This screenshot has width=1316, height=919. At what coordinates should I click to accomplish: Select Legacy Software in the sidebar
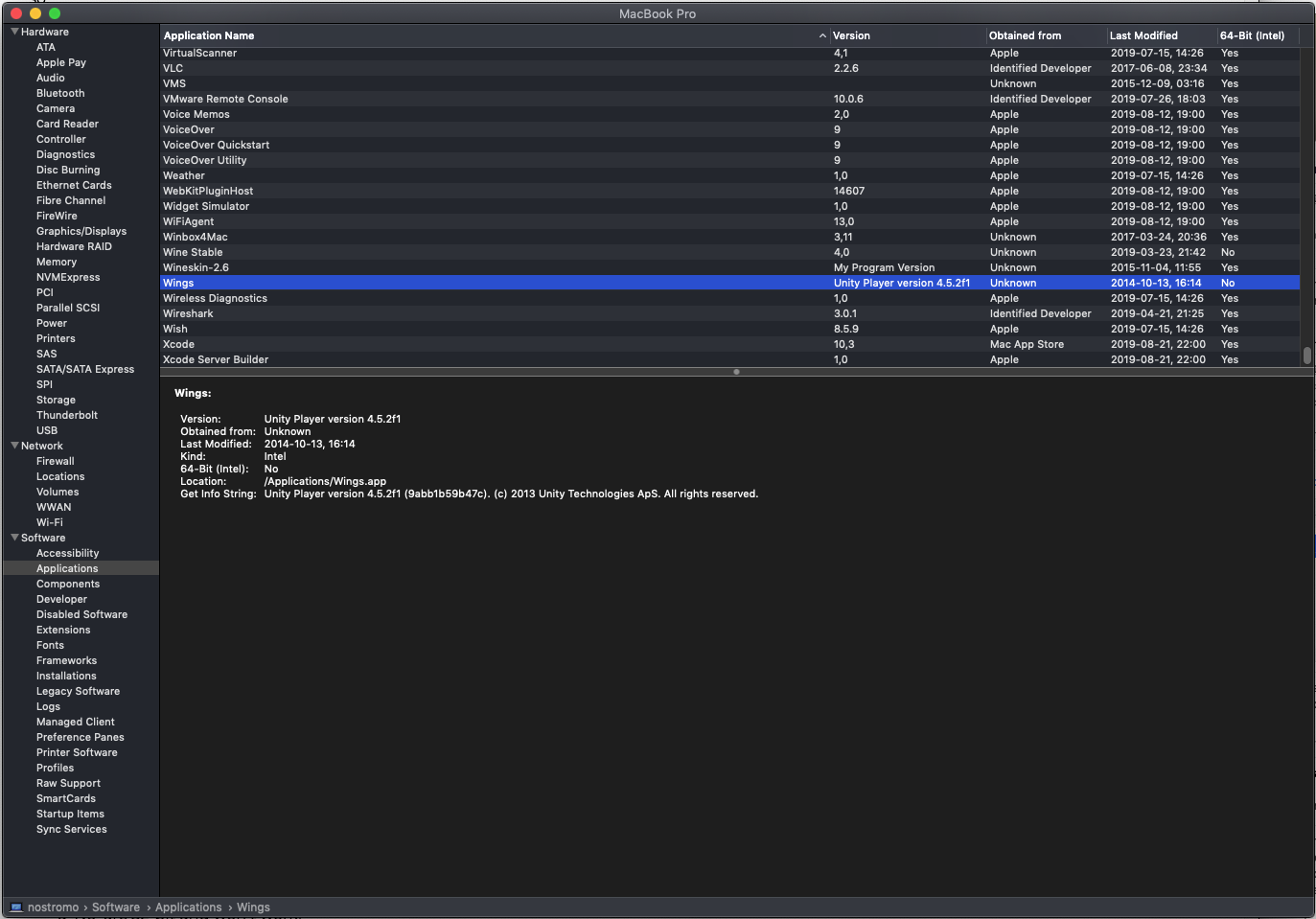[78, 691]
